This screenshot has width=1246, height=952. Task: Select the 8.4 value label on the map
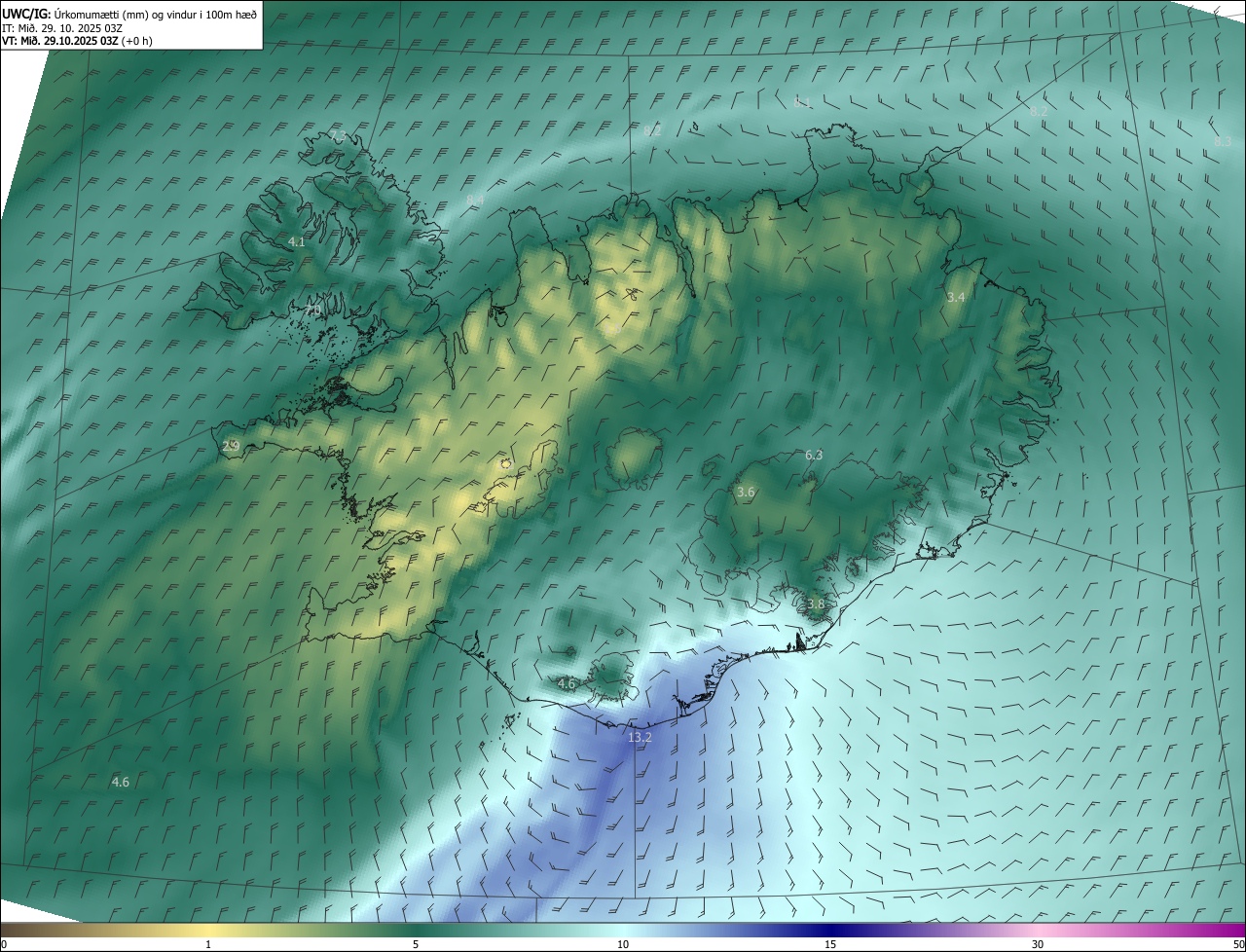click(x=475, y=200)
